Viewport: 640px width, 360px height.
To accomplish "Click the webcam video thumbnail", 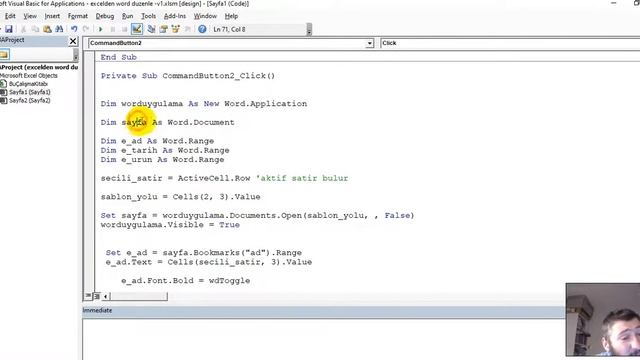I will tap(603, 320).
